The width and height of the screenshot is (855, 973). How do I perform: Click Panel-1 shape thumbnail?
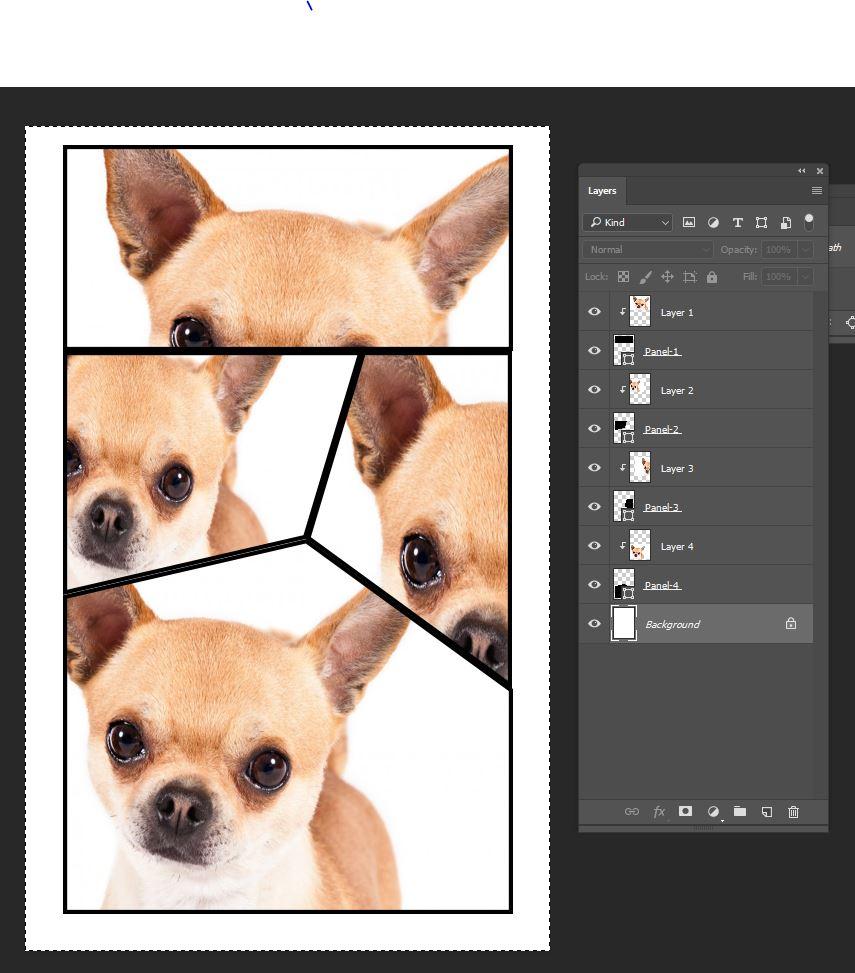coord(624,351)
